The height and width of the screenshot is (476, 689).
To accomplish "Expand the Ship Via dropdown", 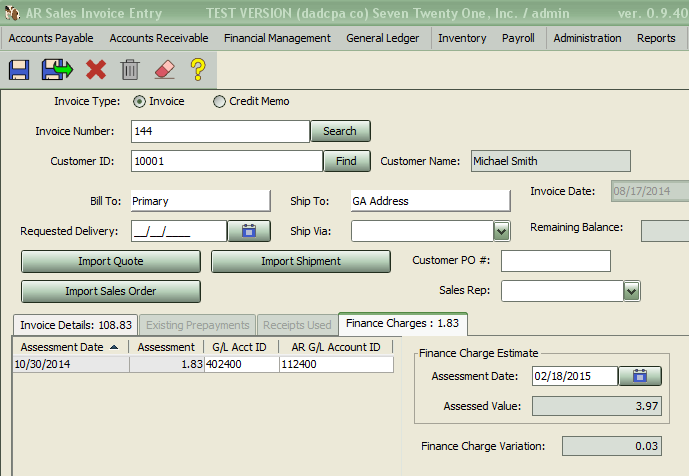I will 501,231.
